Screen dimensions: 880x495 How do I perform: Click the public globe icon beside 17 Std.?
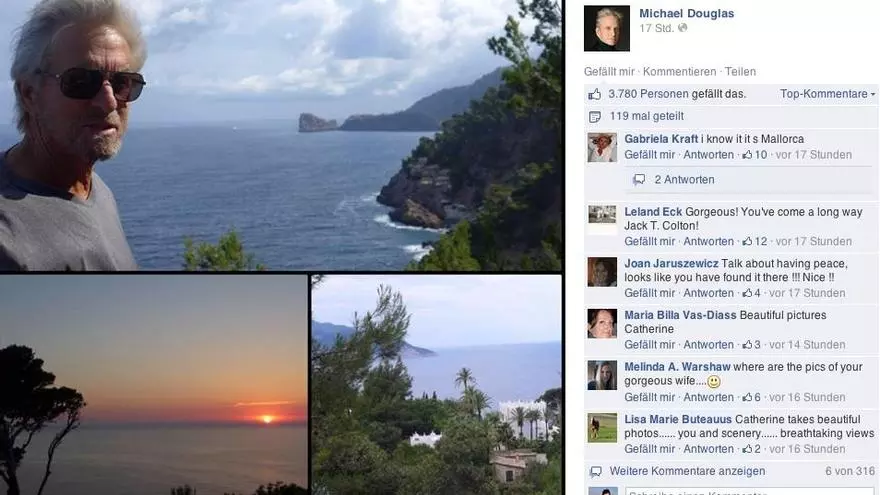pos(682,28)
